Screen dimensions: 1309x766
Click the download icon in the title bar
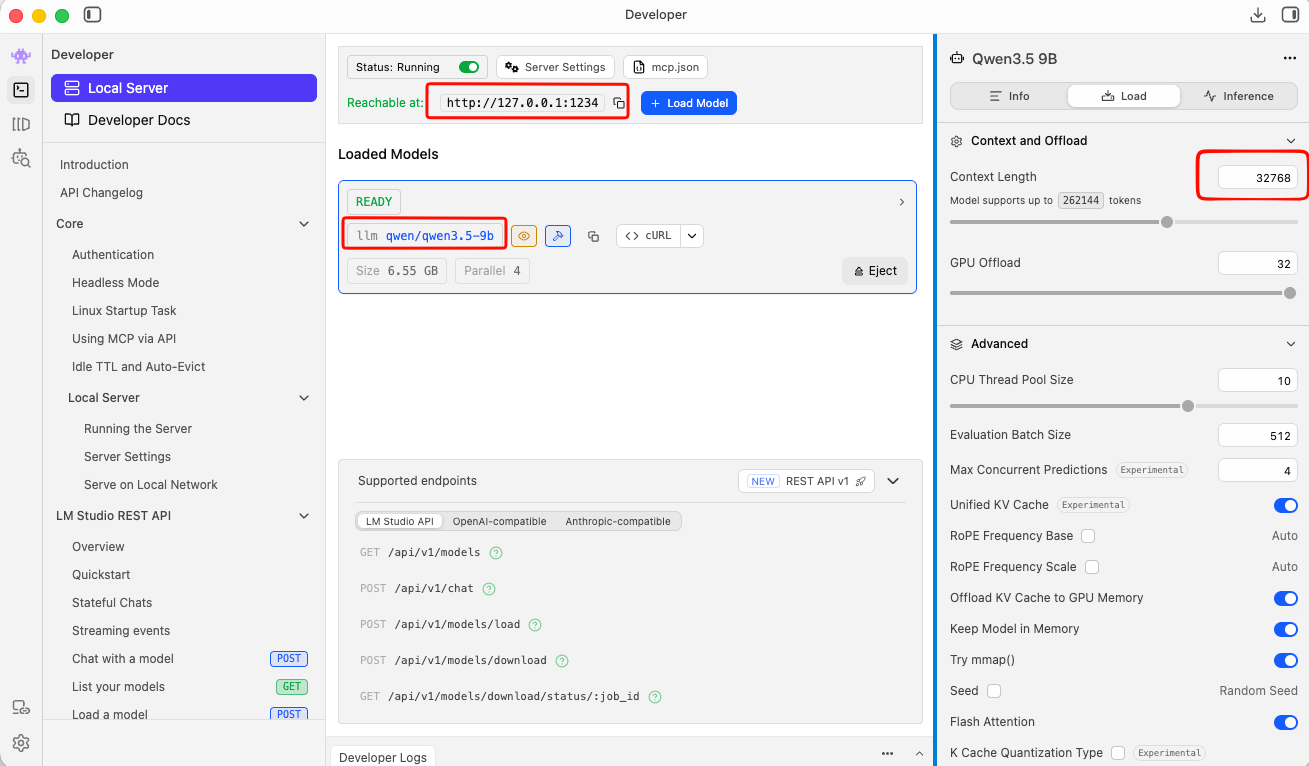1258,15
